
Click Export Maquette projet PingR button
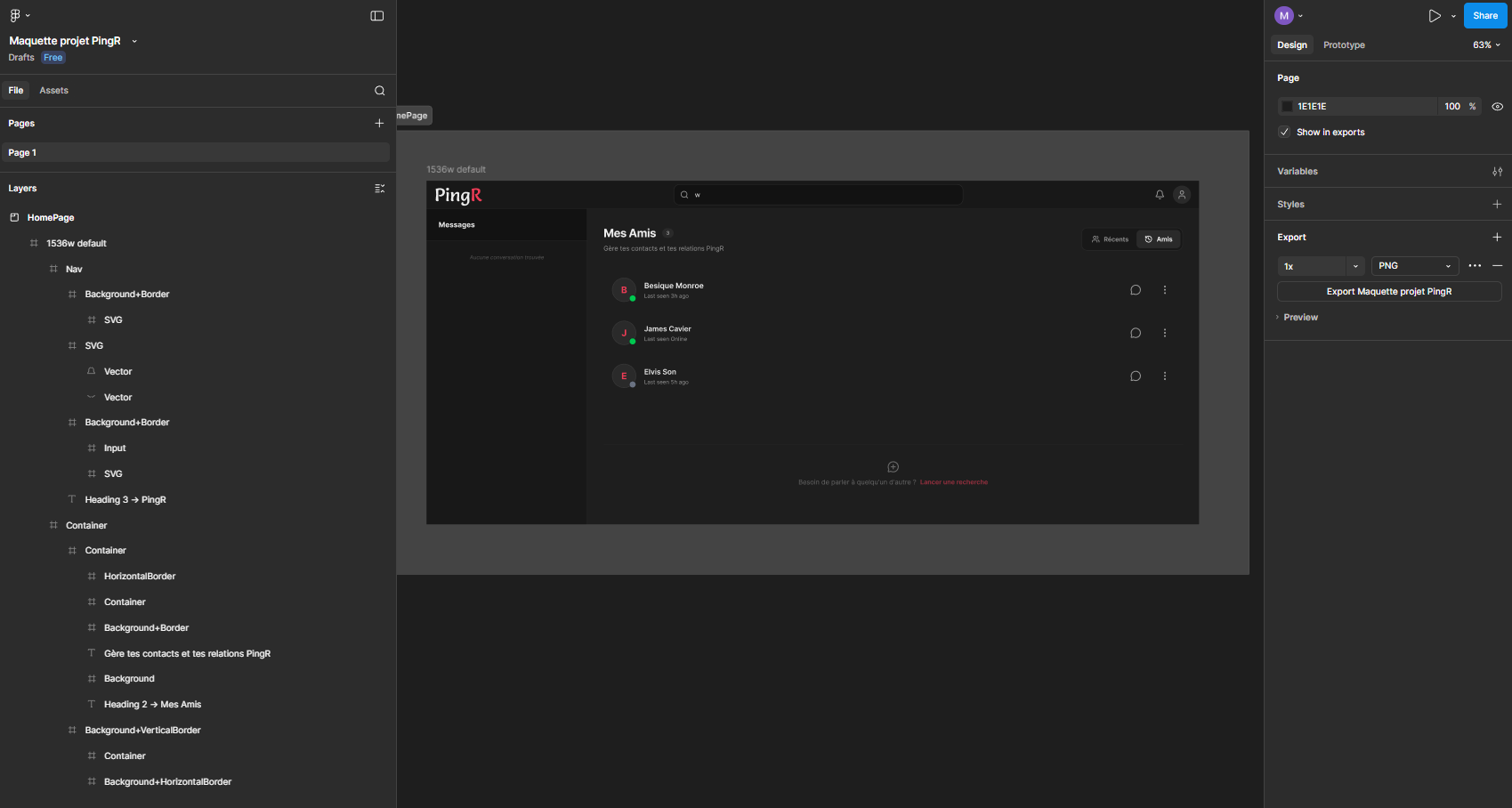click(1389, 292)
